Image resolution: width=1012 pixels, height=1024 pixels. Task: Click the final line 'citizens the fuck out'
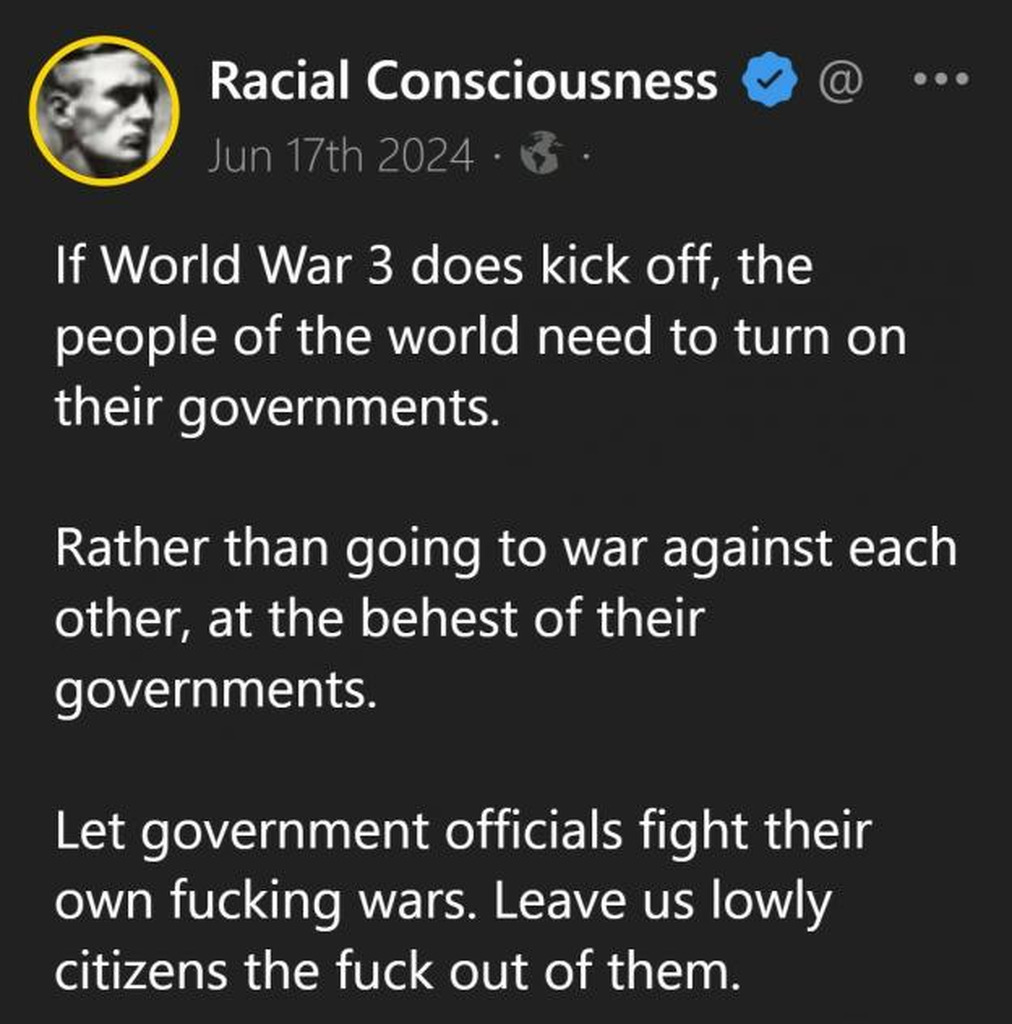click(x=398, y=972)
